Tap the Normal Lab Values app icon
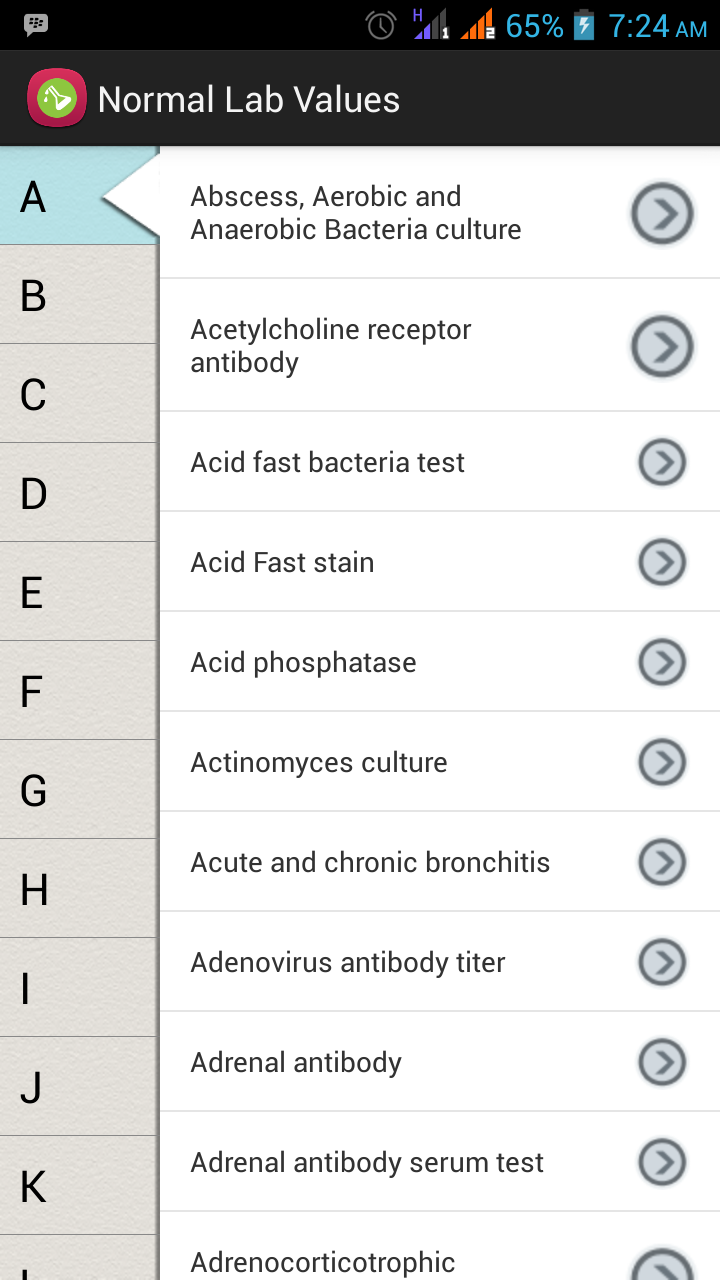 click(56, 99)
